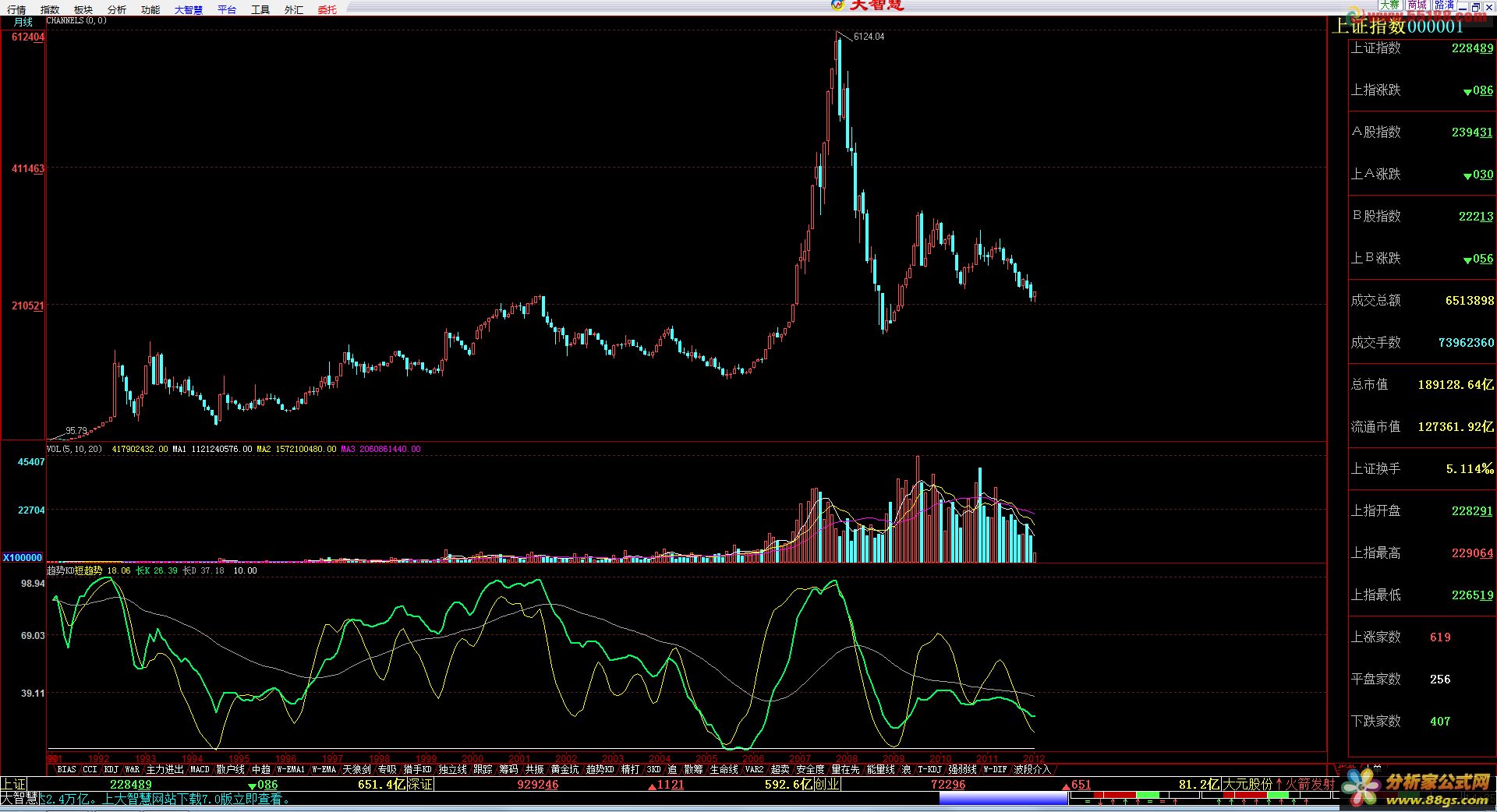This screenshot has height=812, width=1497.
Task: Open the 指数 menu
Action: tap(50, 10)
